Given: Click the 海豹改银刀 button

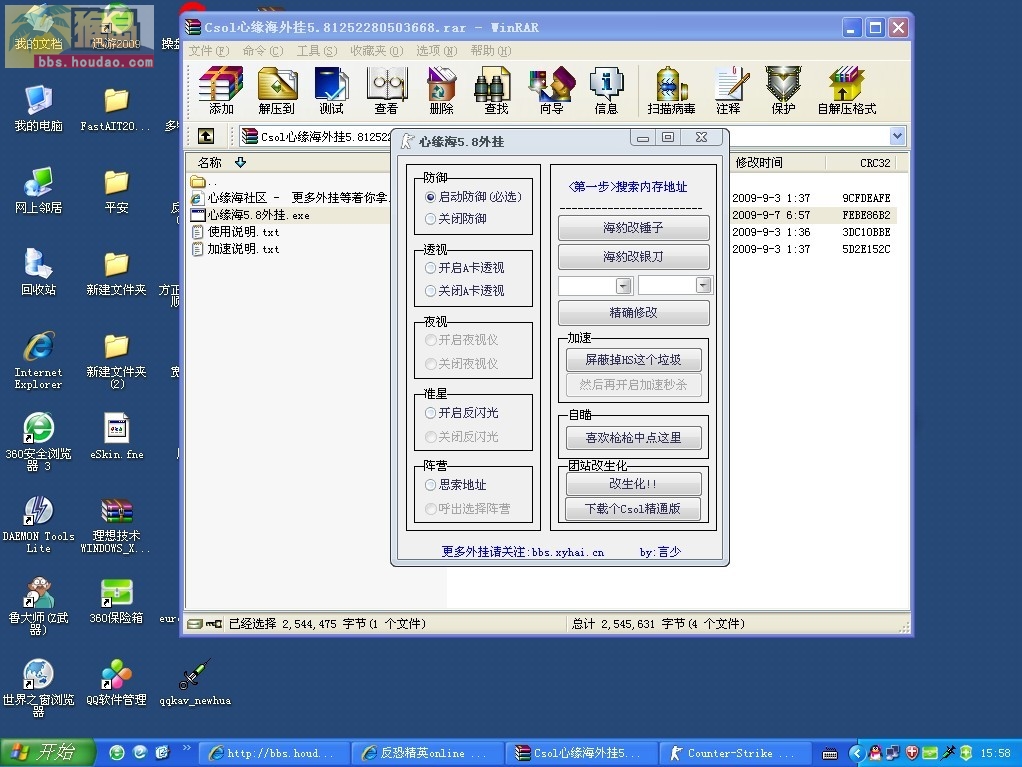Looking at the screenshot, I should (x=634, y=257).
